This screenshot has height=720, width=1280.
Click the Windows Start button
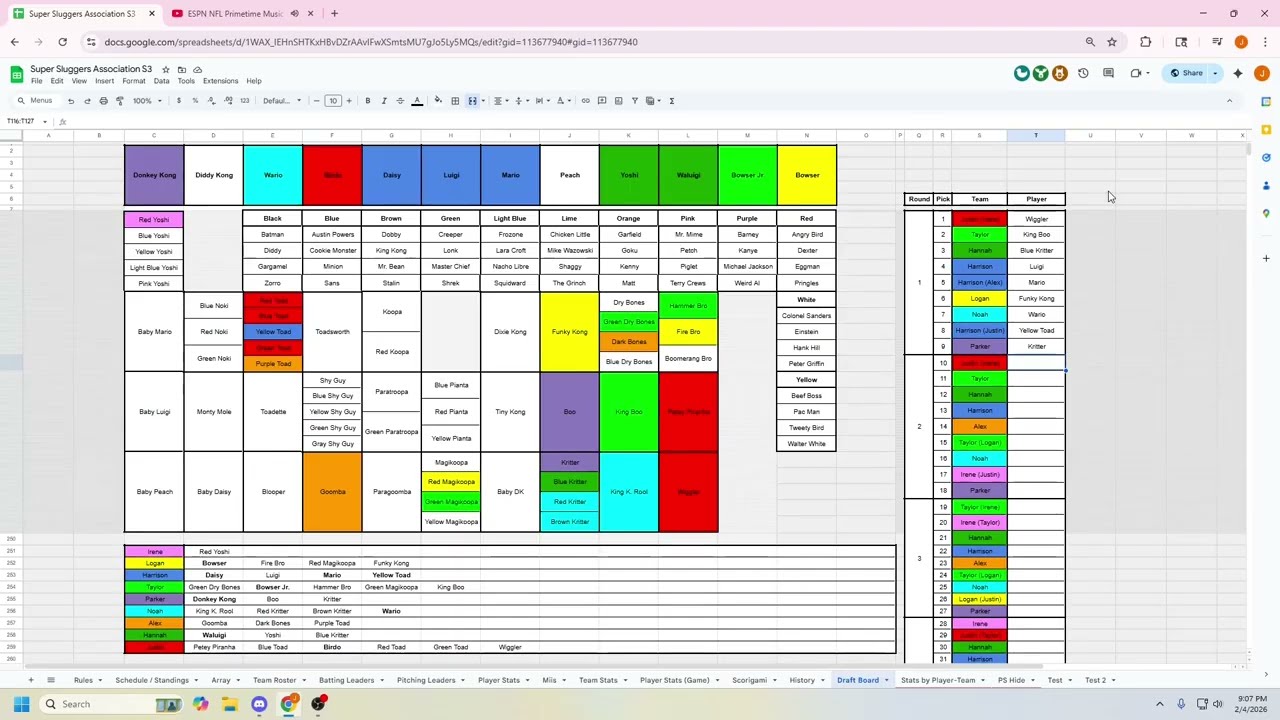[x=21, y=704]
